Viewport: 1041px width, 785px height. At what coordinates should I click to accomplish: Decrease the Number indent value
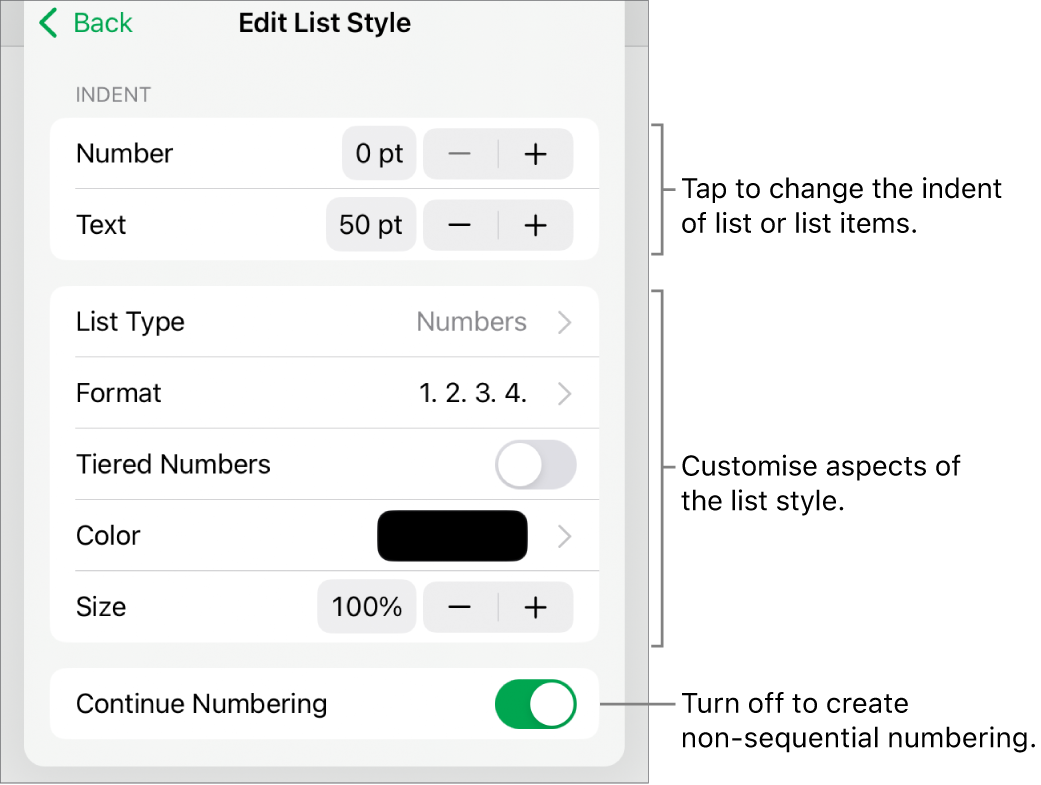click(x=459, y=153)
